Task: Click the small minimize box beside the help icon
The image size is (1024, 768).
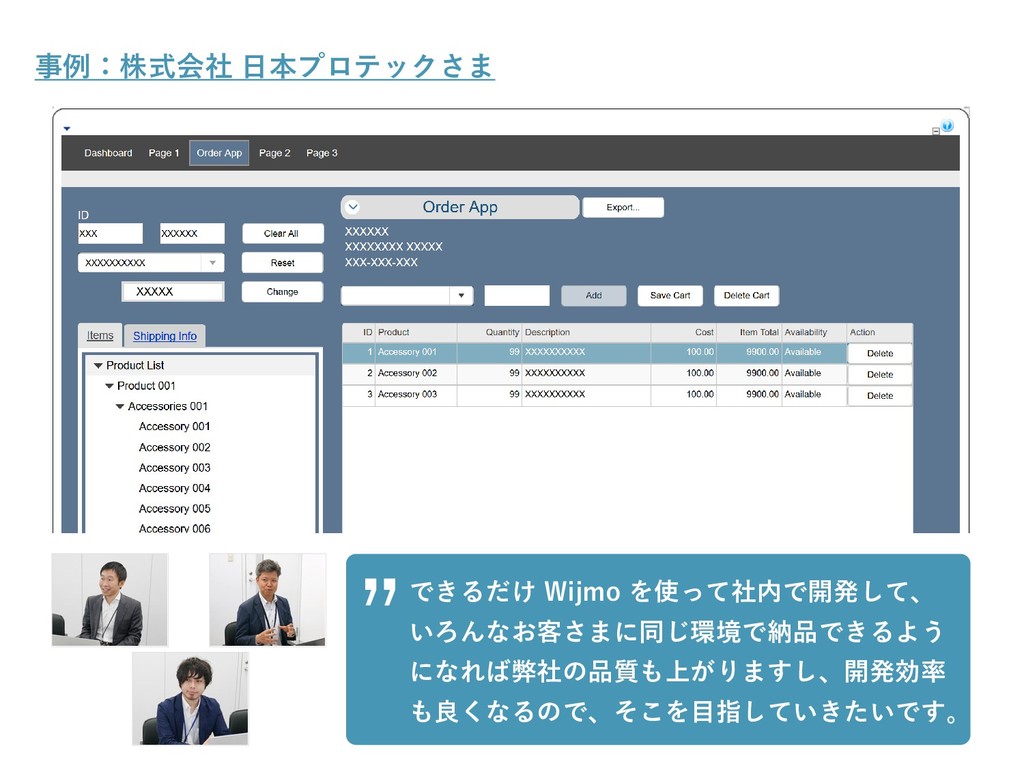Action: (936, 131)
